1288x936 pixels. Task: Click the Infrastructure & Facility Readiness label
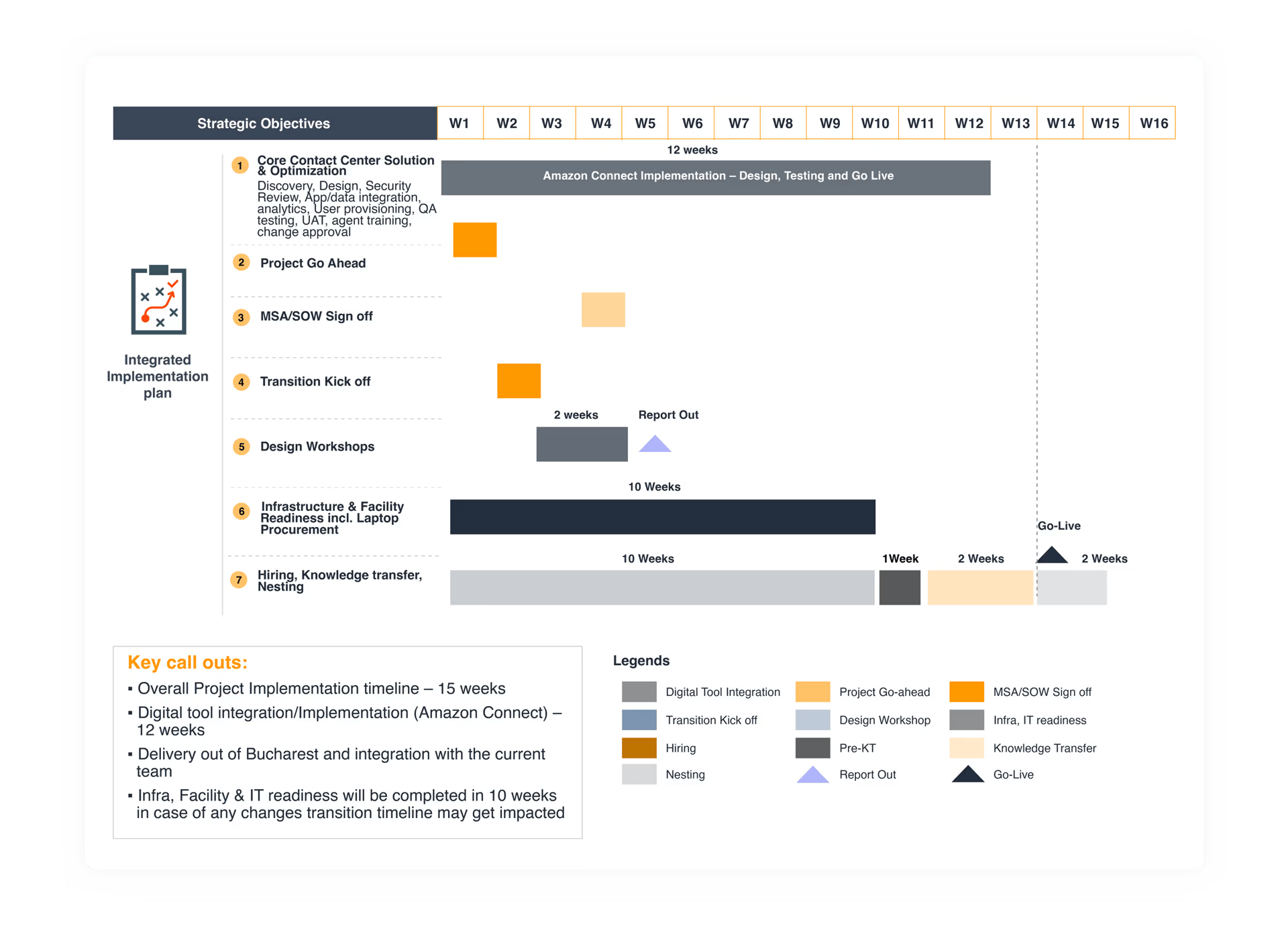point(332,518)
